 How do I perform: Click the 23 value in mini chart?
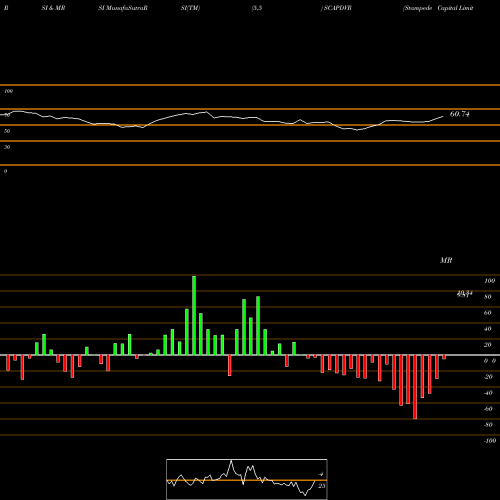click(x=321, y=486)
